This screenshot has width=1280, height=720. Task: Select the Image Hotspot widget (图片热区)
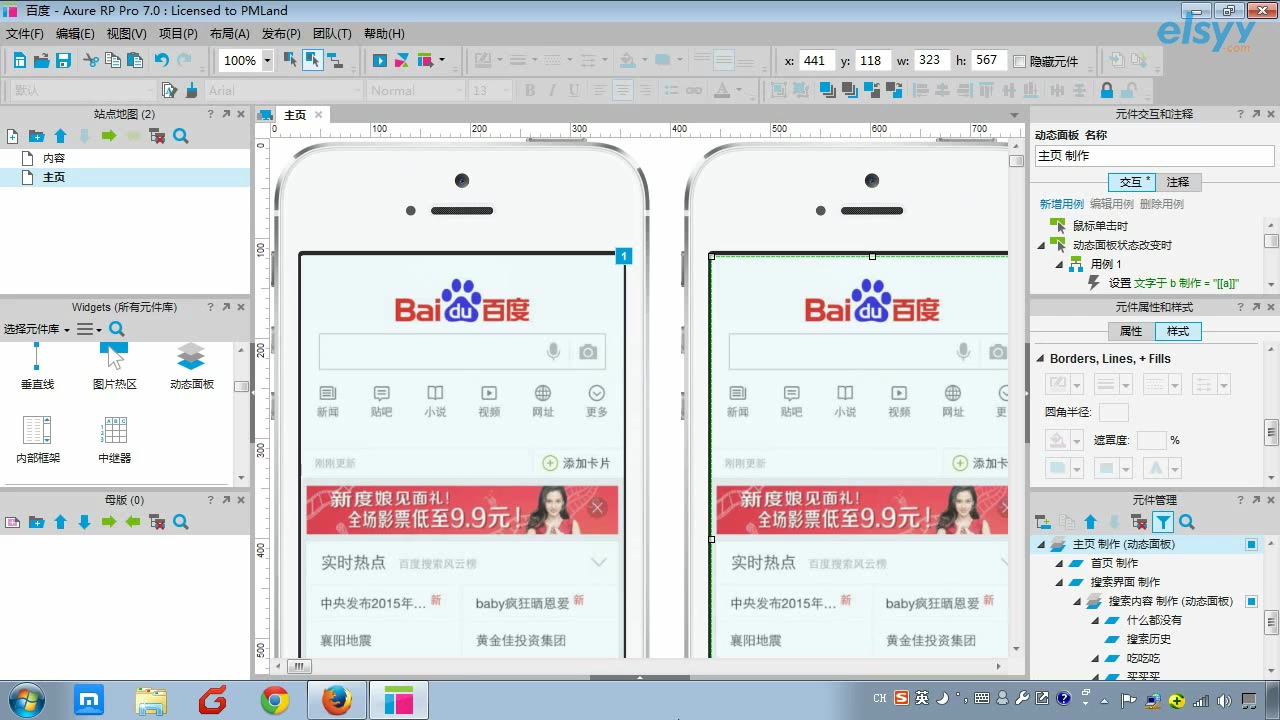click(x=114, y=366)
